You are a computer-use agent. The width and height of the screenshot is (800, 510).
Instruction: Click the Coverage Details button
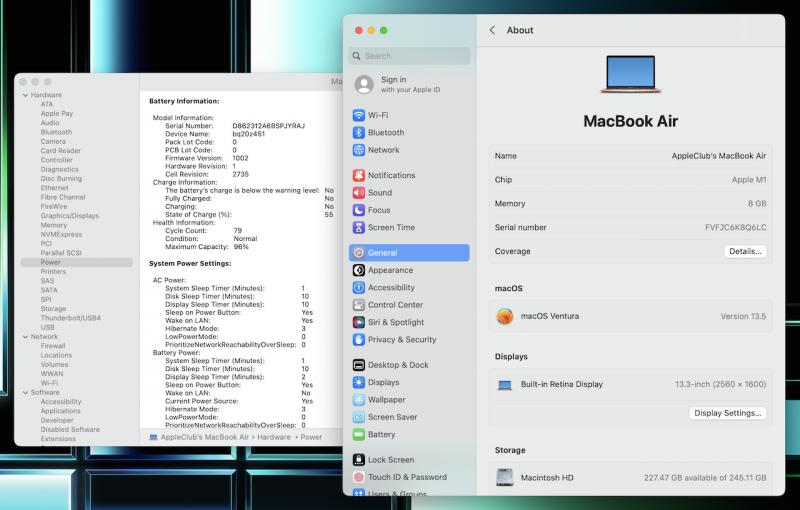(745, 252)
